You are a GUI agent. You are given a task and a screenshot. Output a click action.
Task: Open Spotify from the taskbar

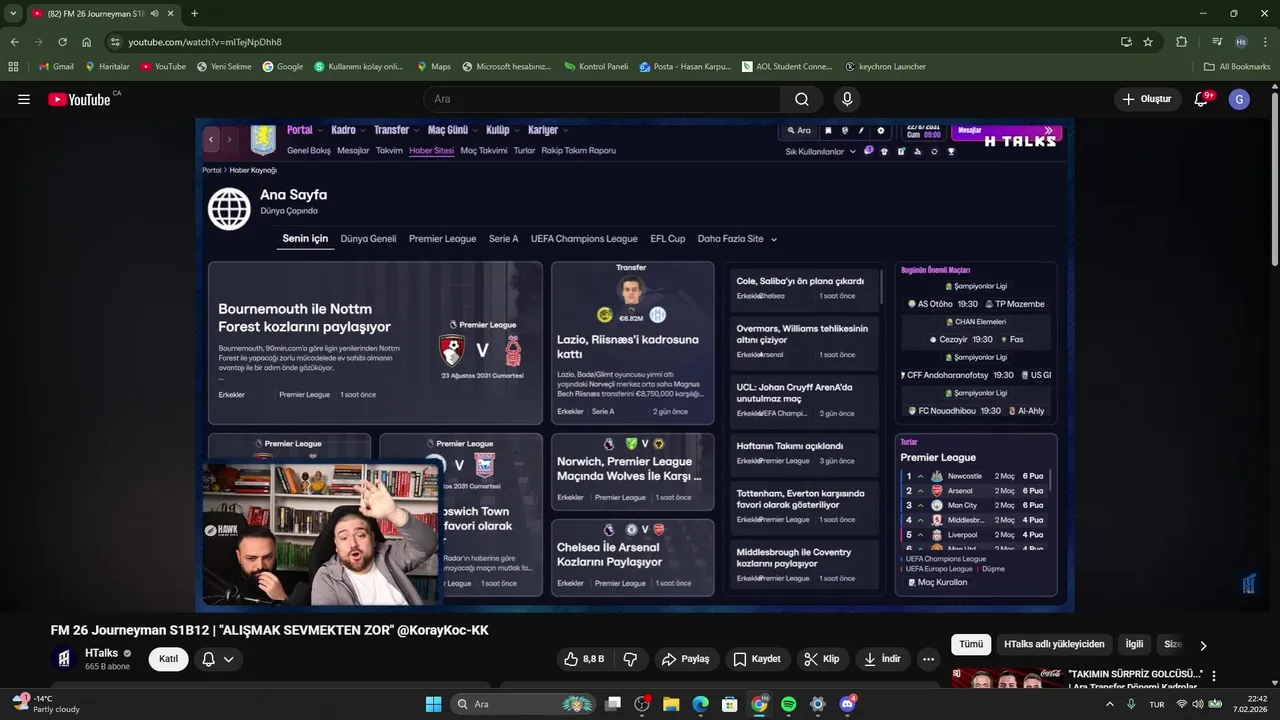pos(788,704)
